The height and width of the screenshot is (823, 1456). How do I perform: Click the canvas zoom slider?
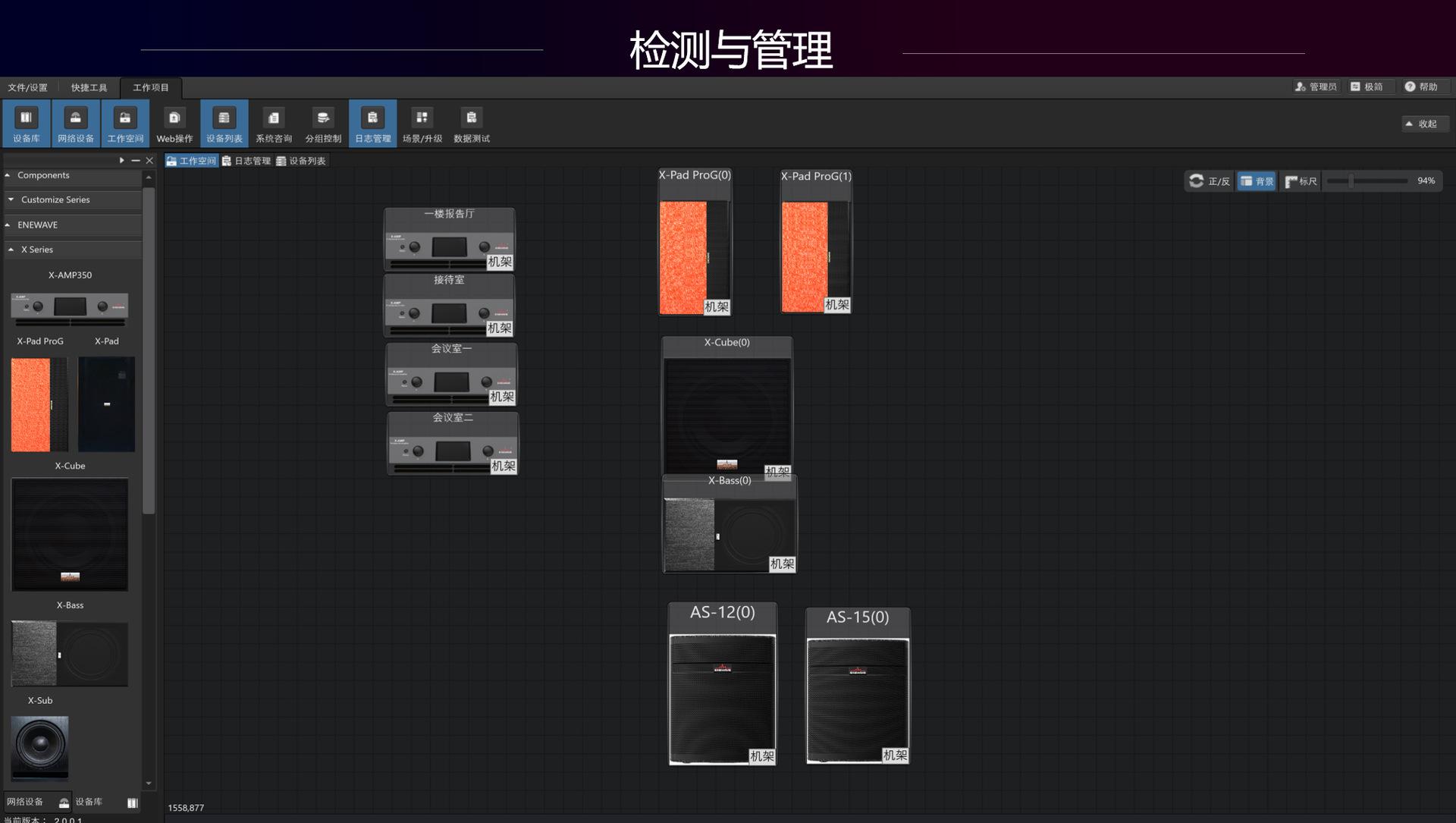coord(1351,181)
